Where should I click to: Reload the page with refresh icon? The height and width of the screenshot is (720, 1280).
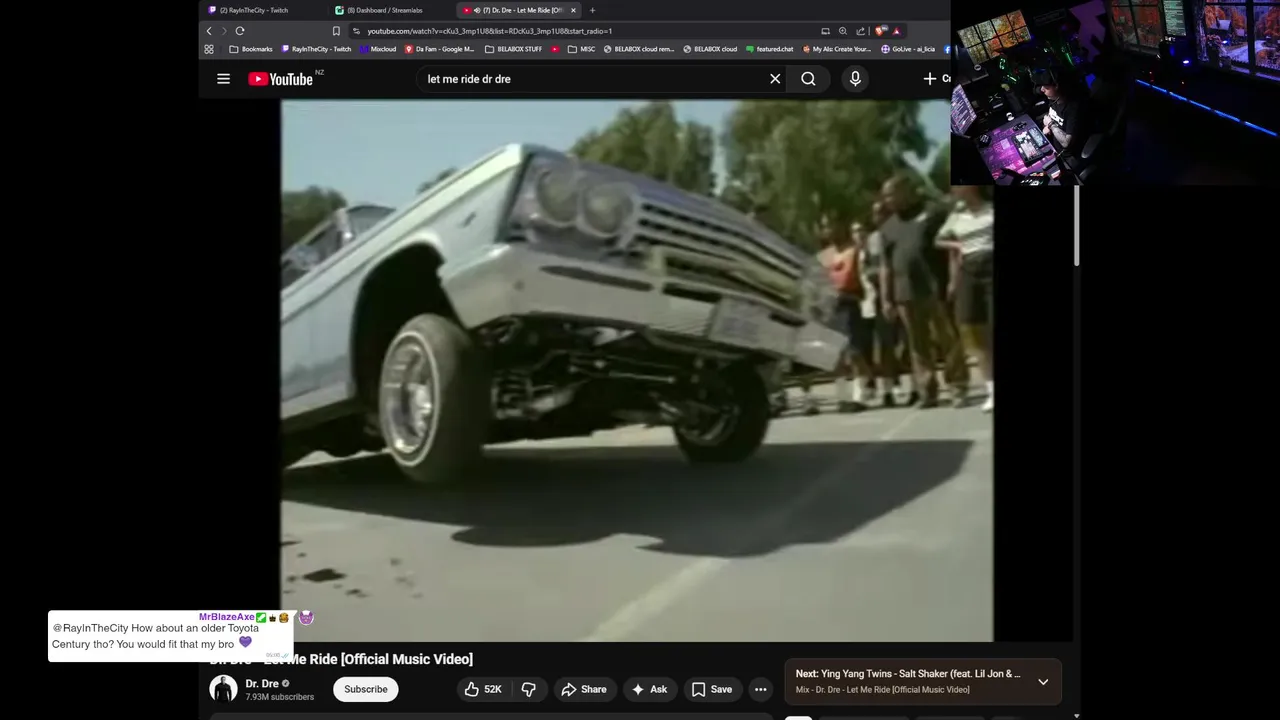pyautogui.click(x=240, y=31)
